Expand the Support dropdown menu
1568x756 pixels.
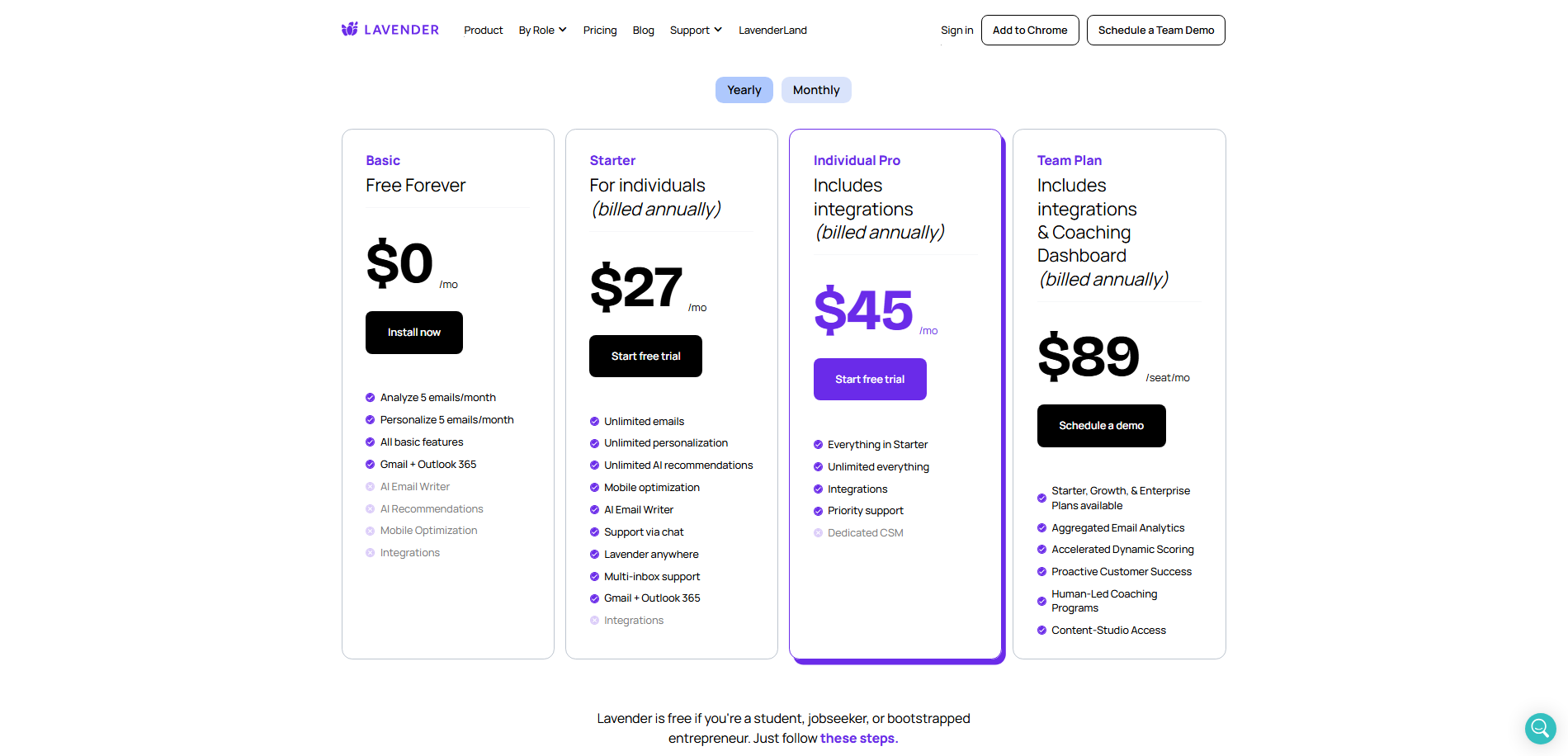(696, 31)
